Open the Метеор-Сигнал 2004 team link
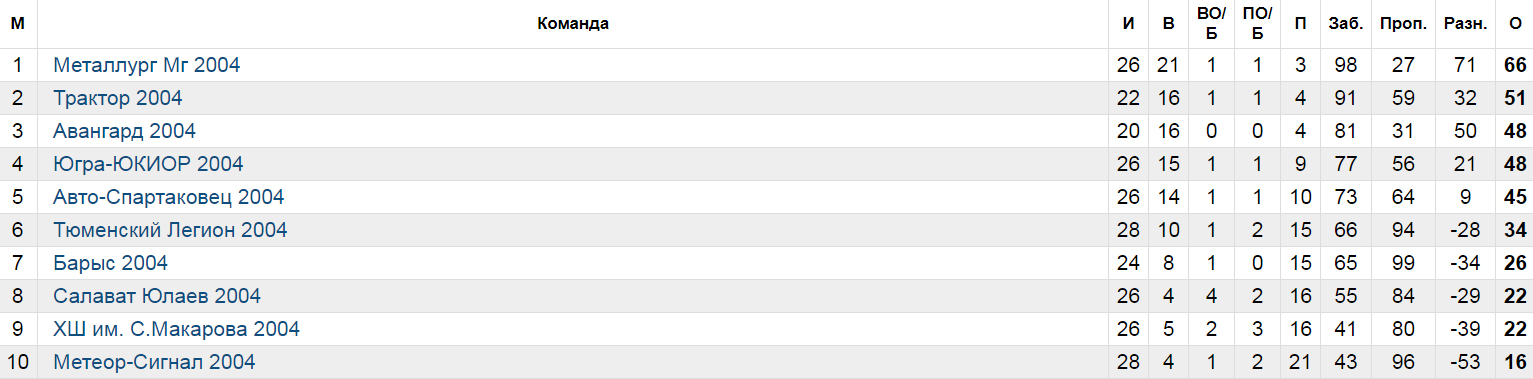The image size is (1533, 379). (154, 362)
